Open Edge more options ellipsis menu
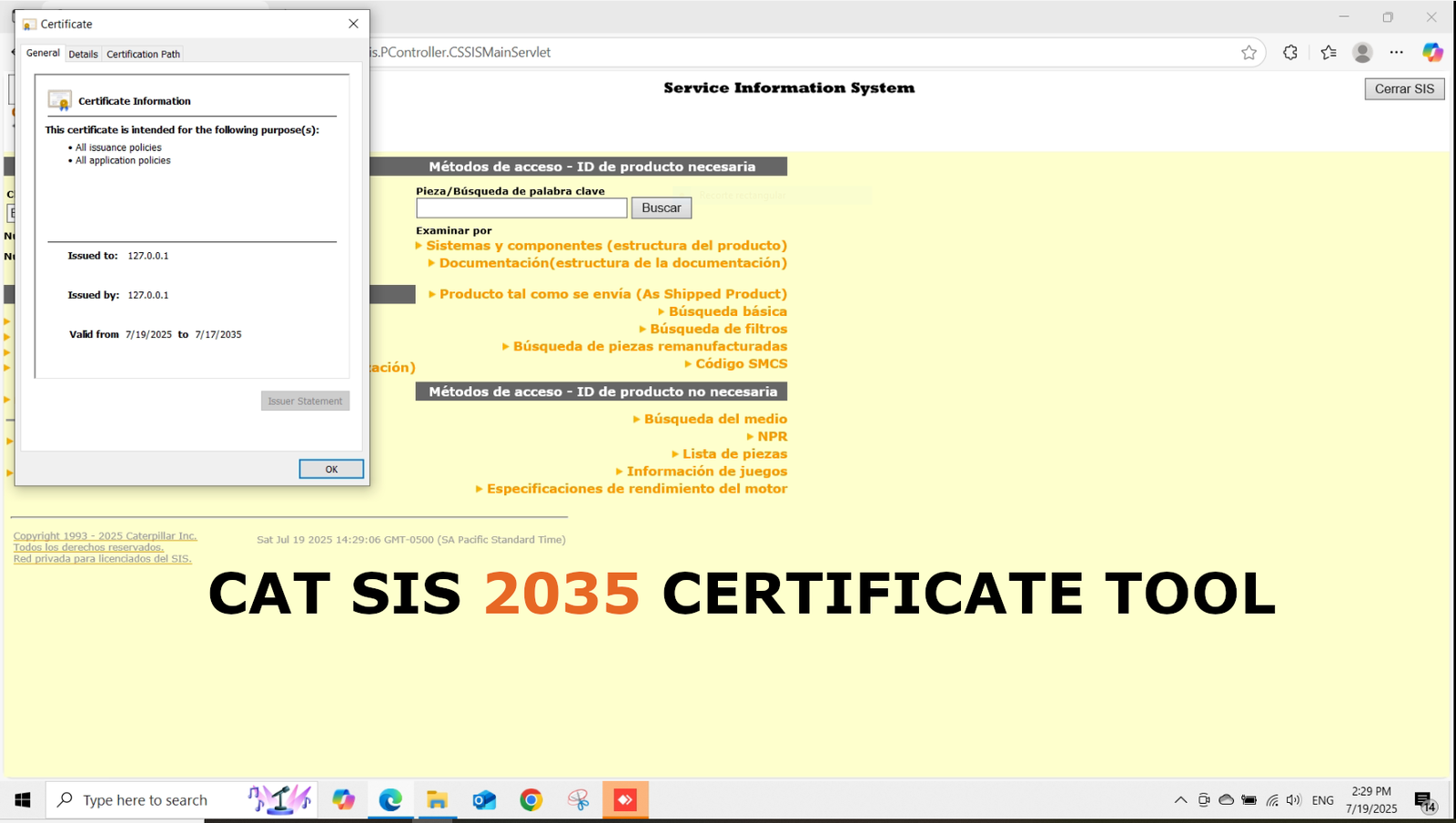 coord(1398,52)
